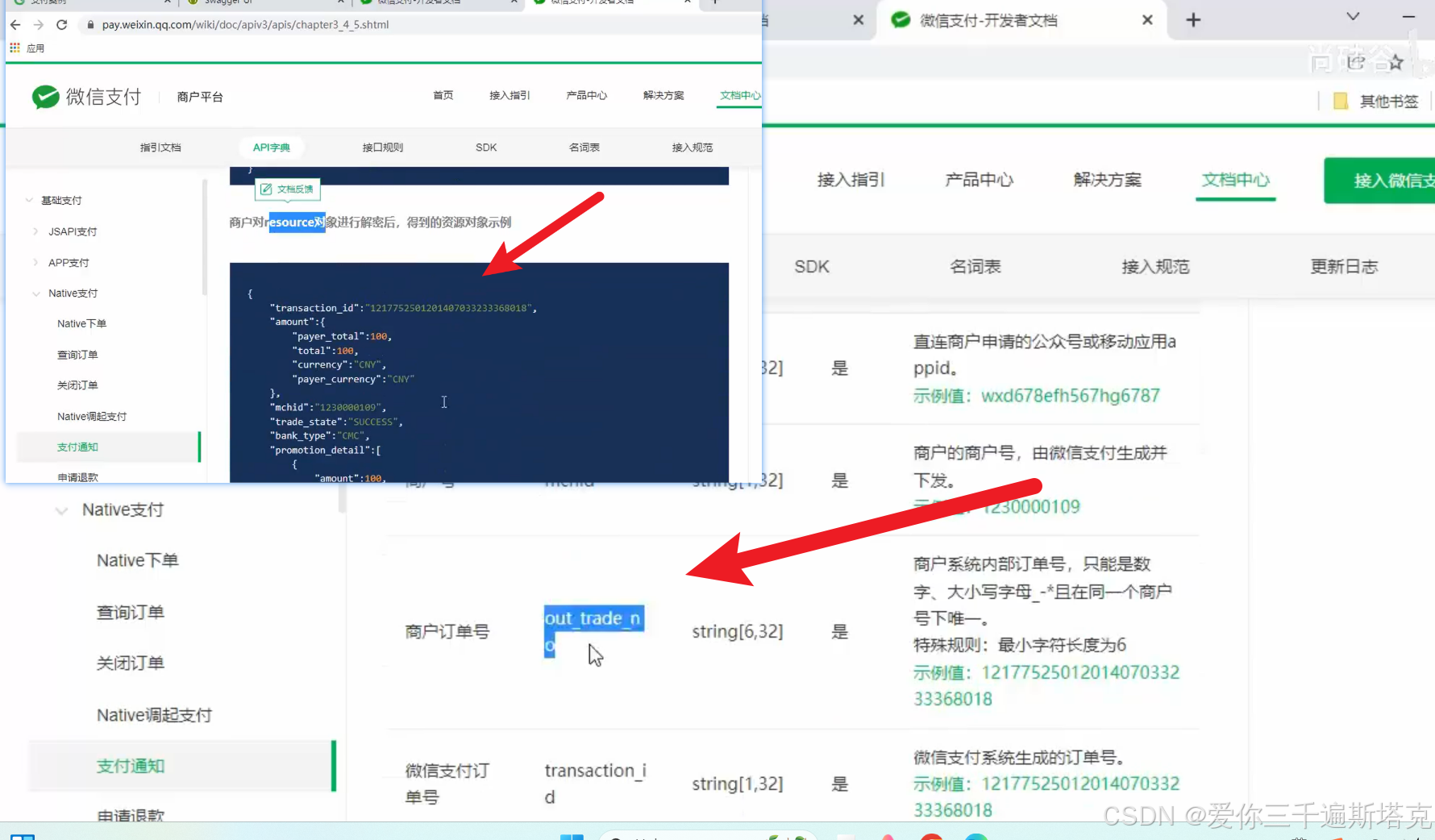Select 首页 in the small window navigation
This screenshot has height=840, width=1435.
443,95
